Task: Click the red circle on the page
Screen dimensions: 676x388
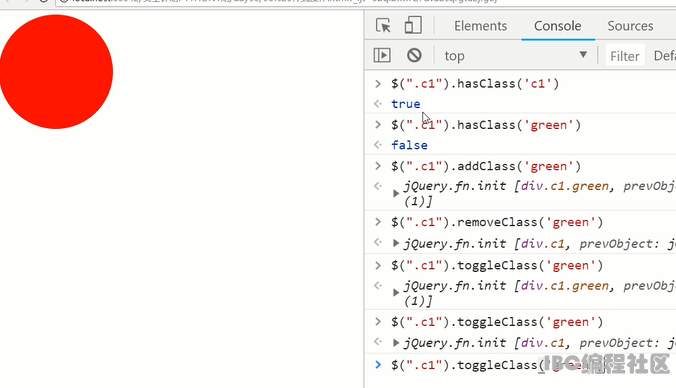Action: [x=56, y=72]
